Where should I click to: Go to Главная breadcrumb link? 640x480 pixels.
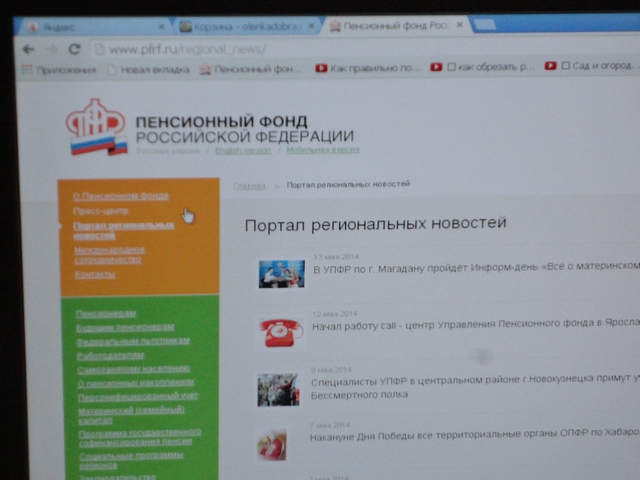click(x=249, y=186)
